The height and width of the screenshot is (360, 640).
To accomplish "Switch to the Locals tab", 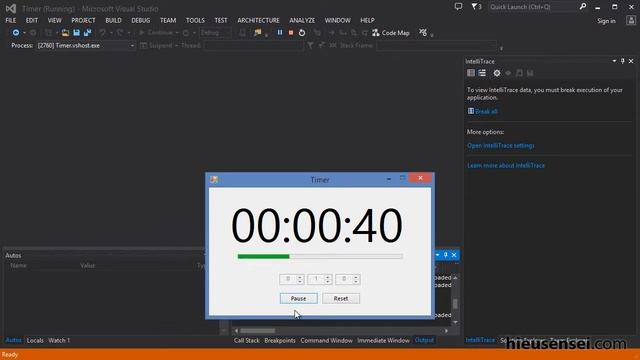I will (x=35, y=340).
